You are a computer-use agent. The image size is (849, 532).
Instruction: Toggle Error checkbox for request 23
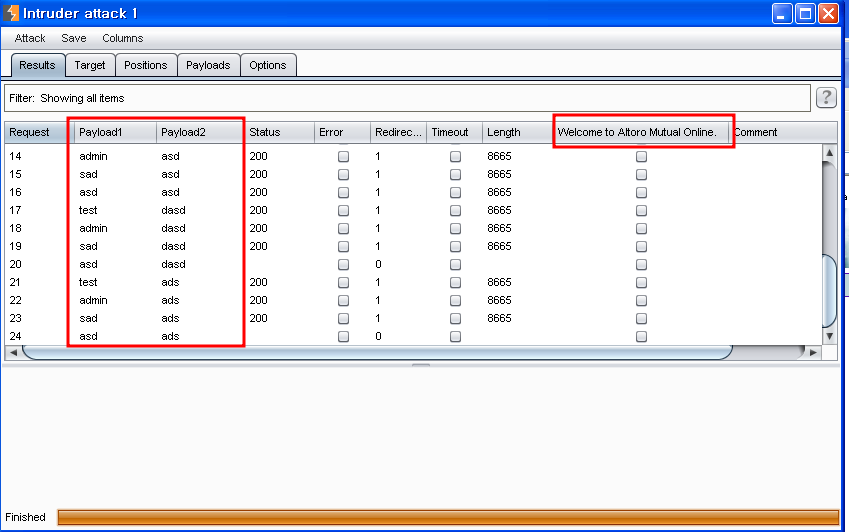click(x=343, y=318)
